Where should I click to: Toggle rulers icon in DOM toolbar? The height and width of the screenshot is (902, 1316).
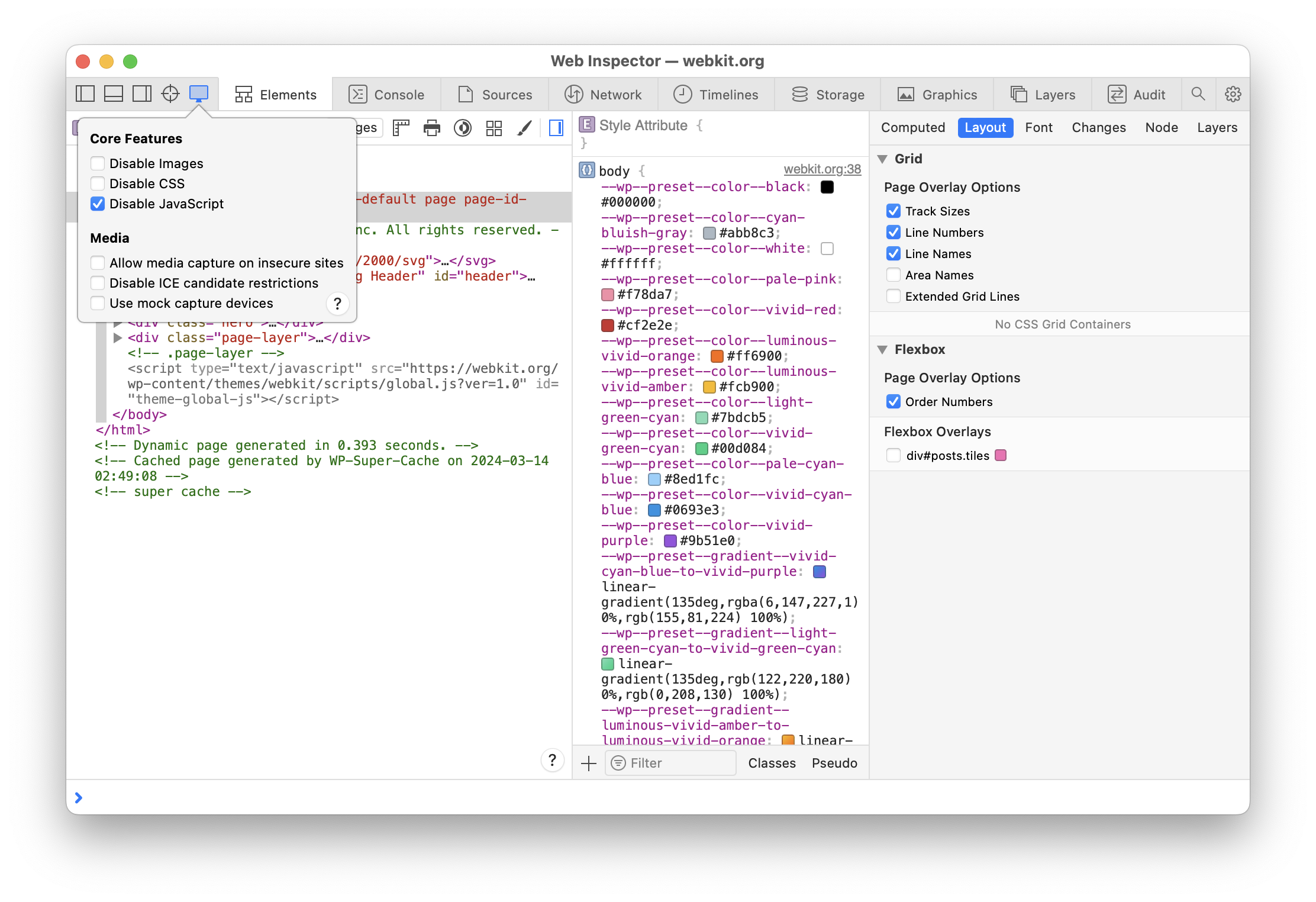coord(401,128)
